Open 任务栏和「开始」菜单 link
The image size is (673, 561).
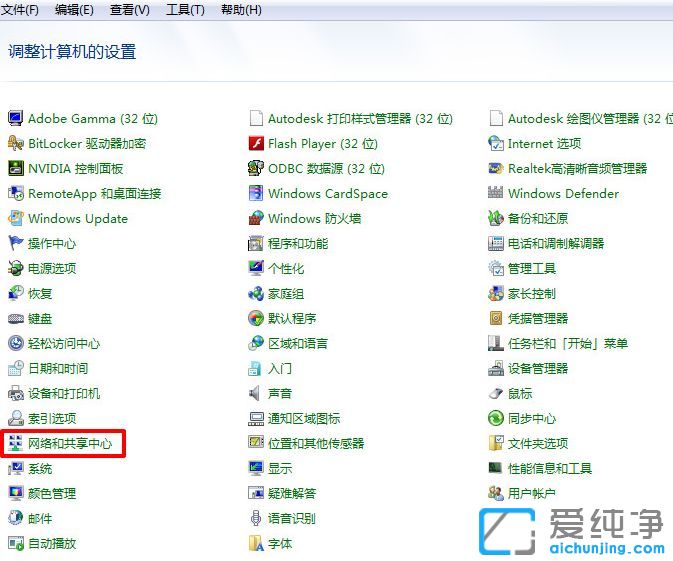click(568, 343)
